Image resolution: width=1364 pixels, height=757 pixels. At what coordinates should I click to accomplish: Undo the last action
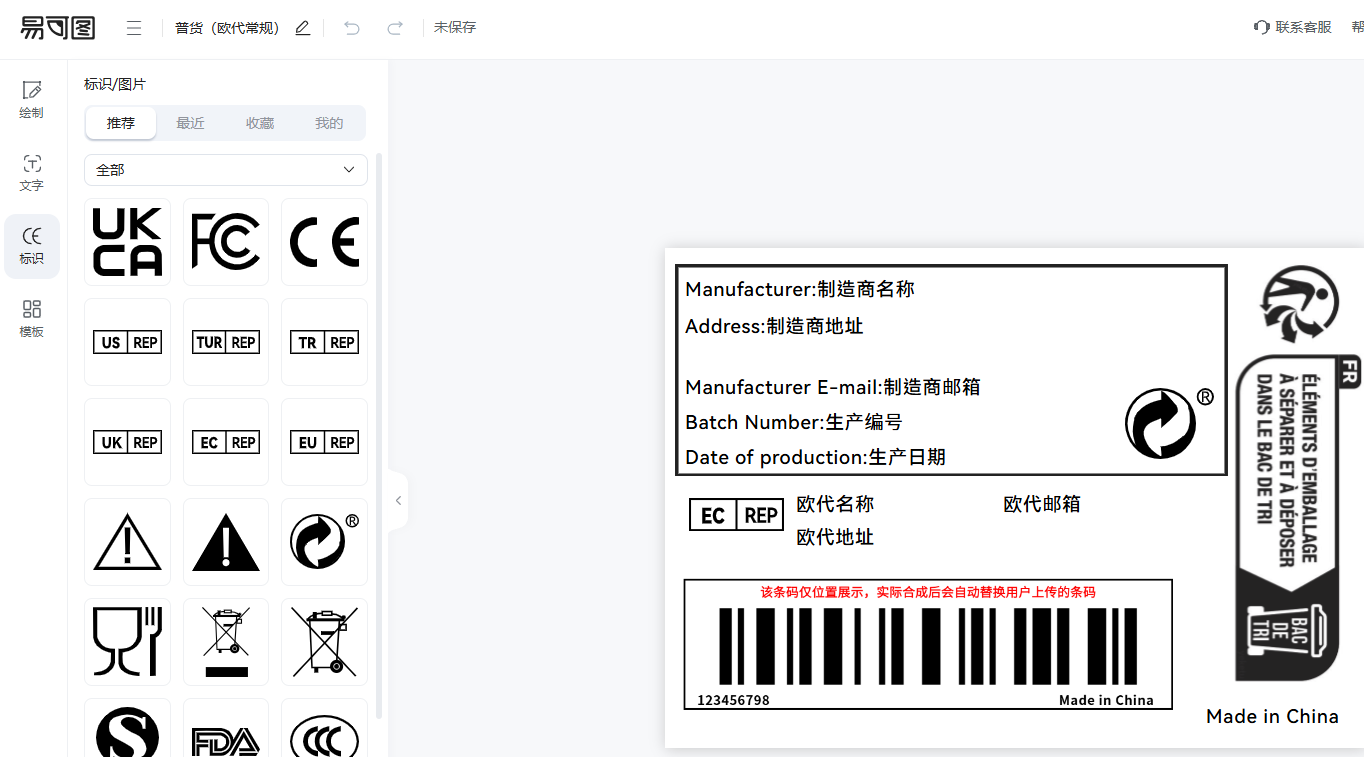point(351,28)
